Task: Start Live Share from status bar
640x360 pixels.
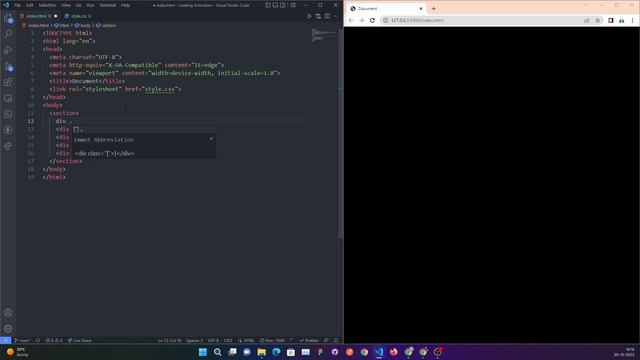Action: 80,340
